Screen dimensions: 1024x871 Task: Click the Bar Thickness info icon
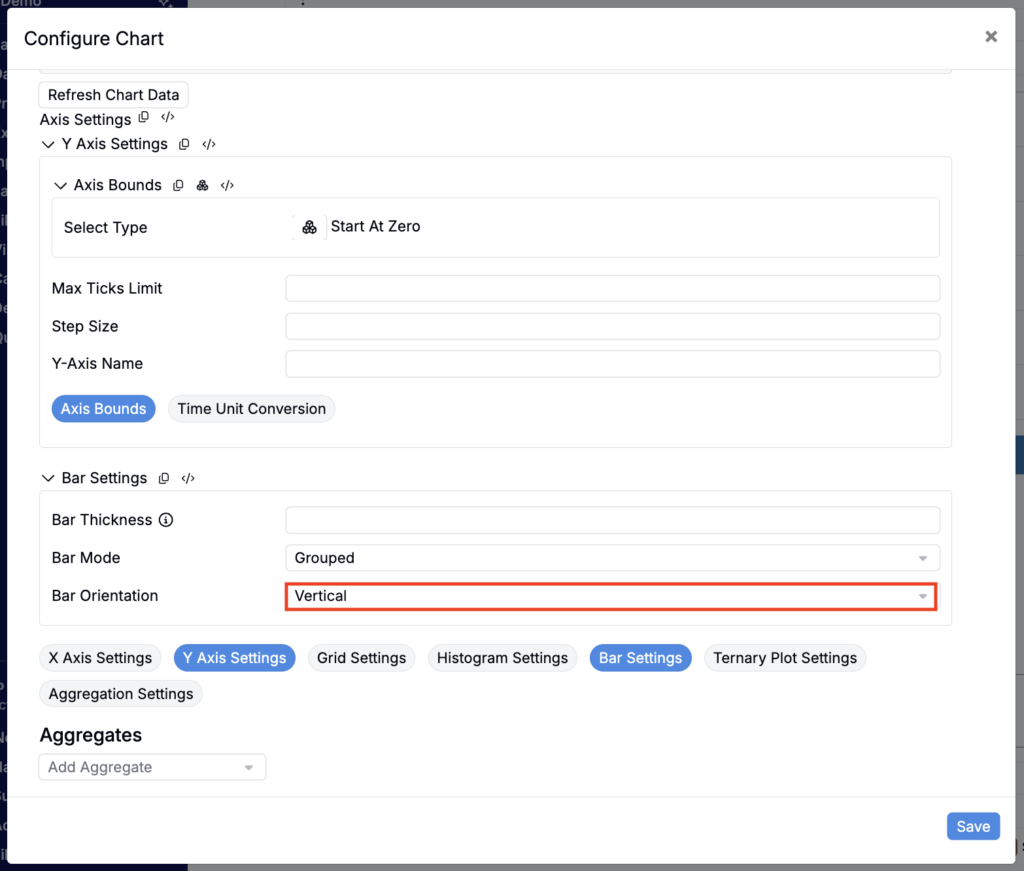click(x=166, y=520)
